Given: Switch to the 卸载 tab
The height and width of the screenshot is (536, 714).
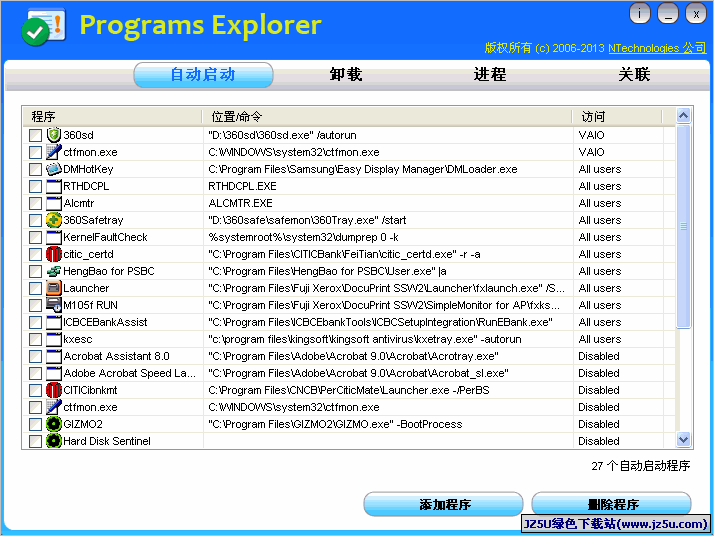Looking at the screenshot, I should coord(346,75).
